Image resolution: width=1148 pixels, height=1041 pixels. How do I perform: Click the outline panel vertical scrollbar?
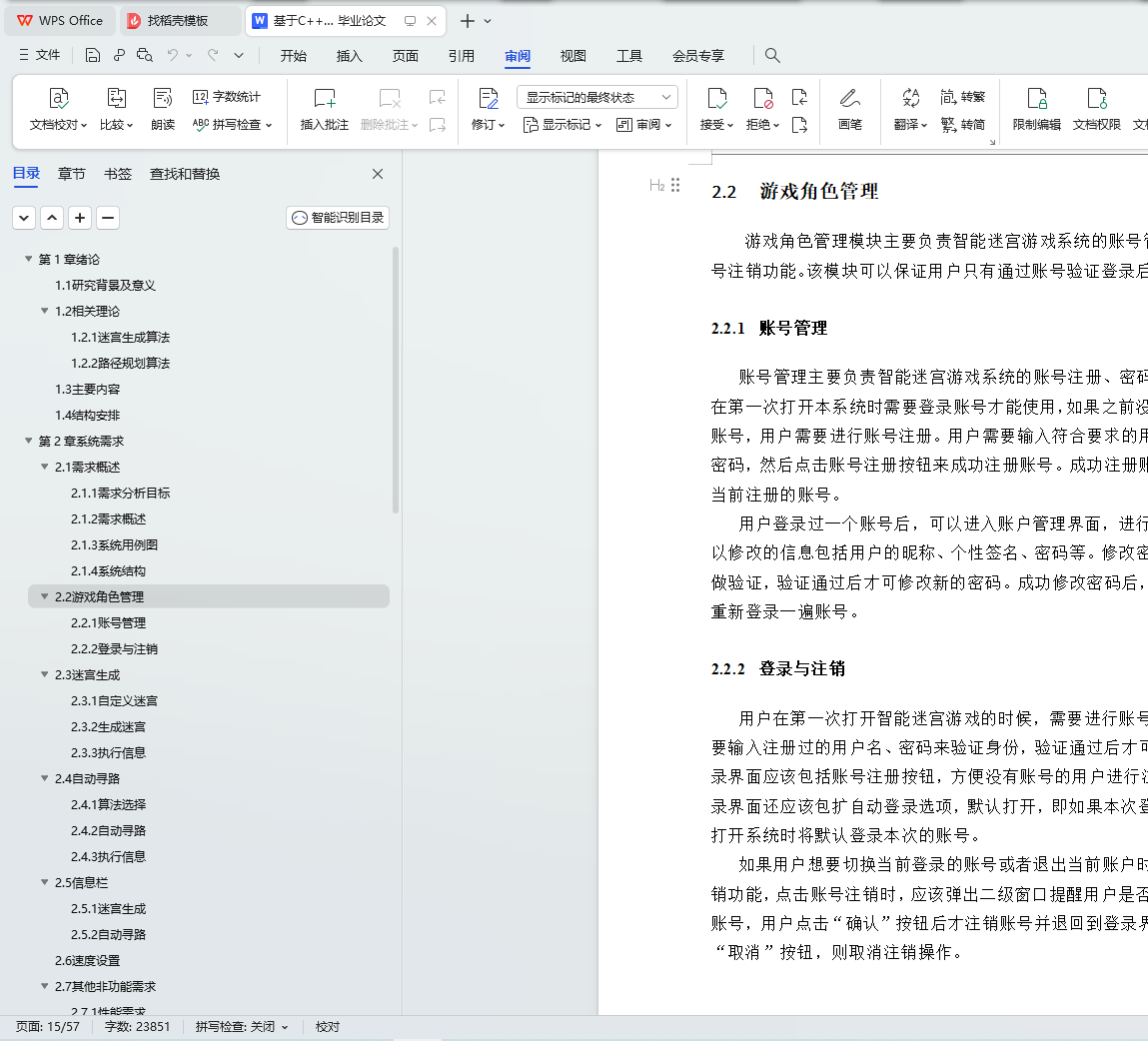[396, 381]
